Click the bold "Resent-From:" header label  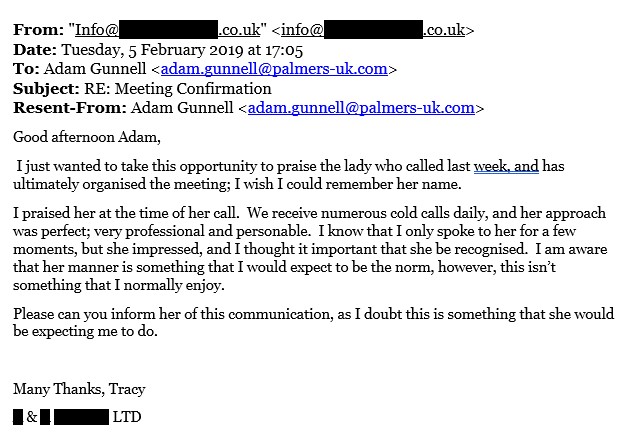pyautogui.click(x=70, y=108)
